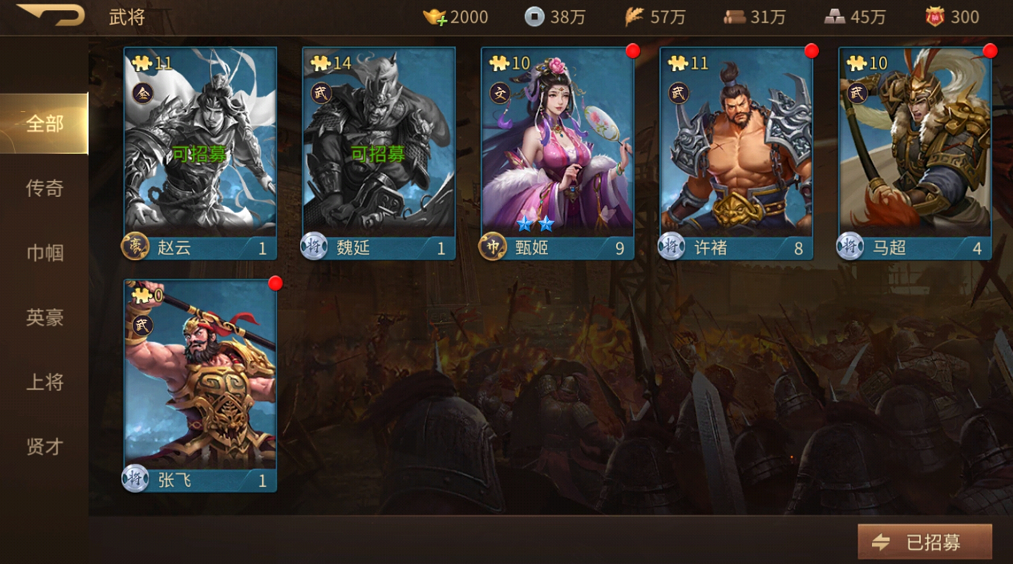The image size is (1013, 564).
Task: Click the grain food resource icon
Action: 634,17
